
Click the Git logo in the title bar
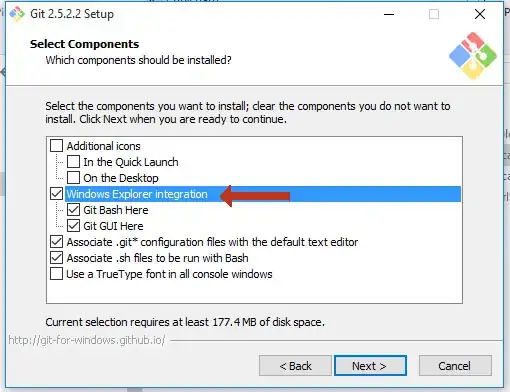(17, 14)
